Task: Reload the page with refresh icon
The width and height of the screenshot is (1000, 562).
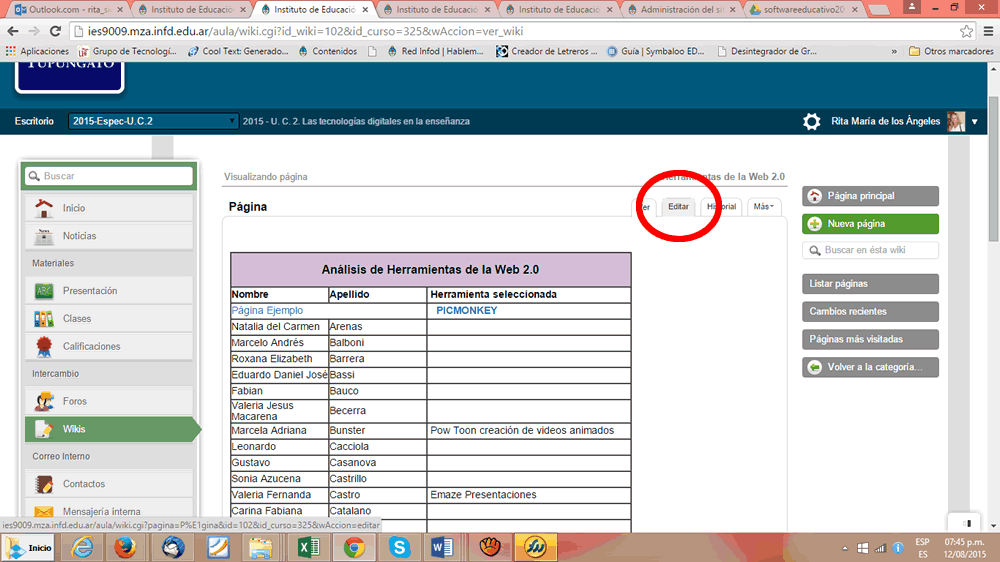Action: pyautogui.click(x=55, y=31)
